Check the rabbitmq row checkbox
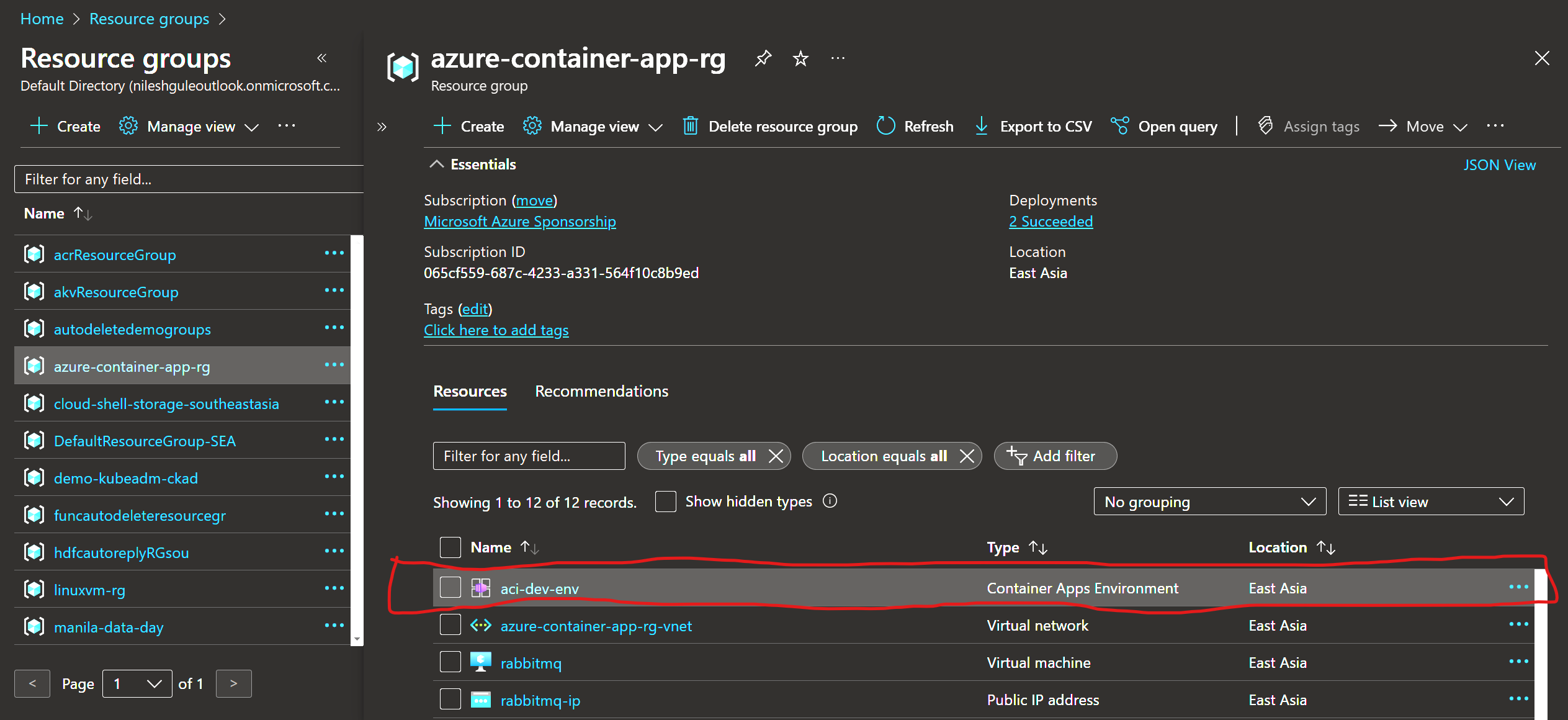1568x720 pixels. tap(450, 662)
